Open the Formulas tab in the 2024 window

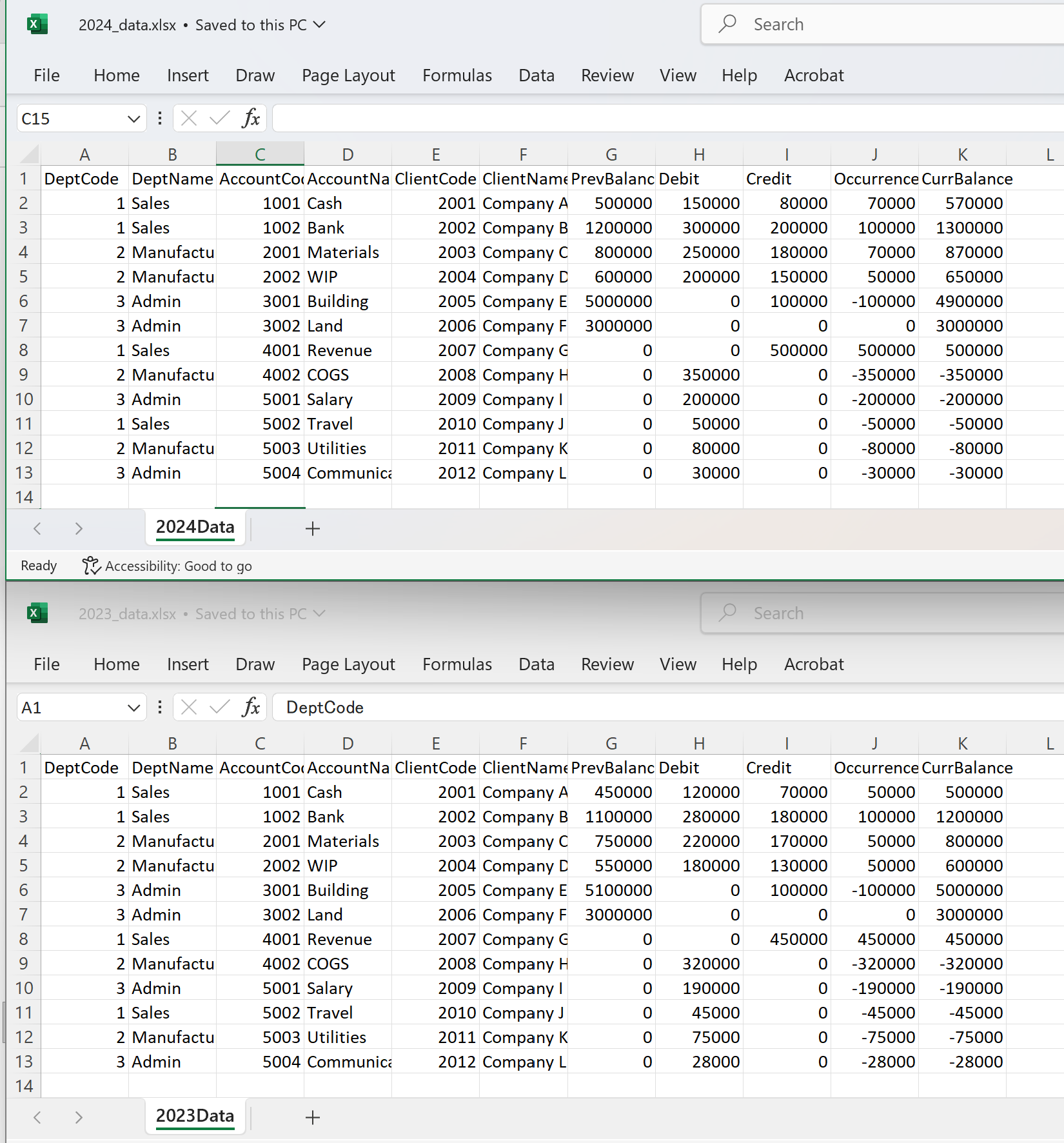click(457, 75)
